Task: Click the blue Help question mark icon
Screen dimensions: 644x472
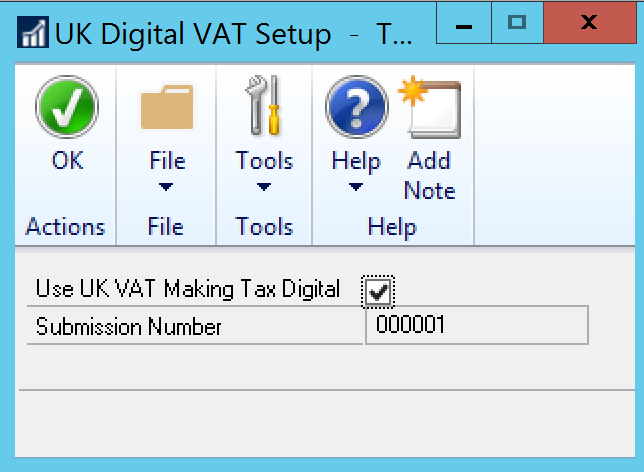Action: point(356,107)
